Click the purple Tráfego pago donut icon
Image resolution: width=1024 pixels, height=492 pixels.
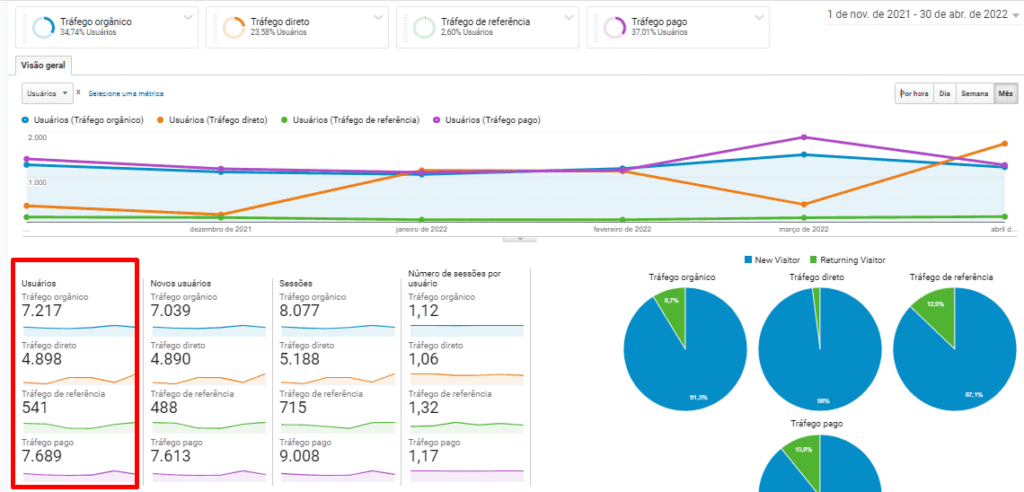[615, 27]
